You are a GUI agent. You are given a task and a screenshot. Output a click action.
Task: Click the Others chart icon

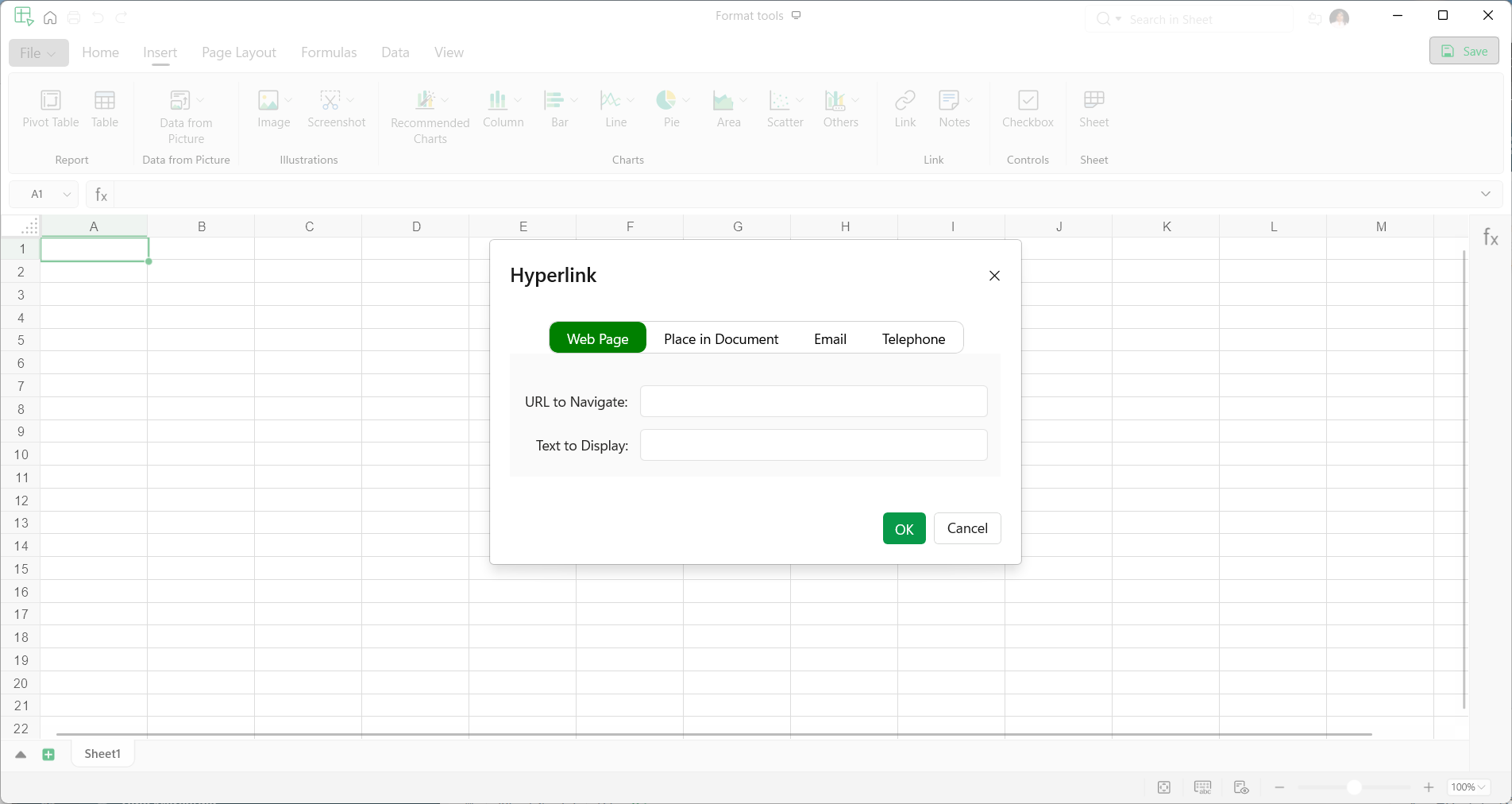coord(835,100)
